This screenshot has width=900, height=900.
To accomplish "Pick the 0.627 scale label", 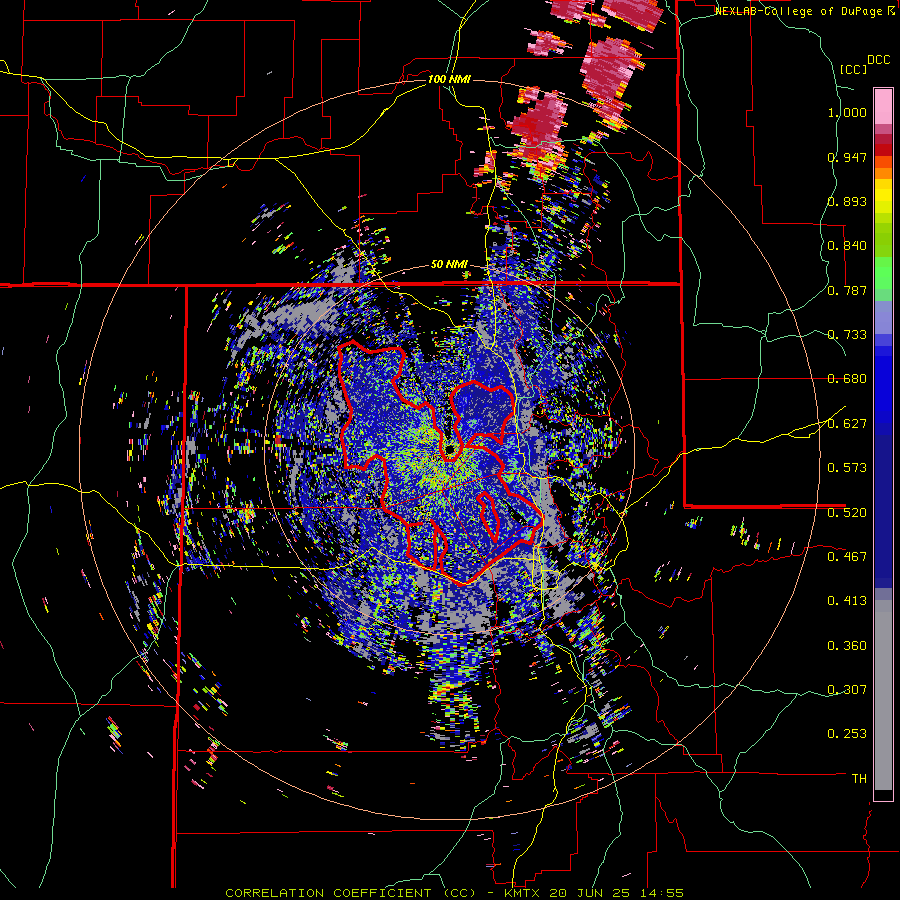I will point(847,424).
